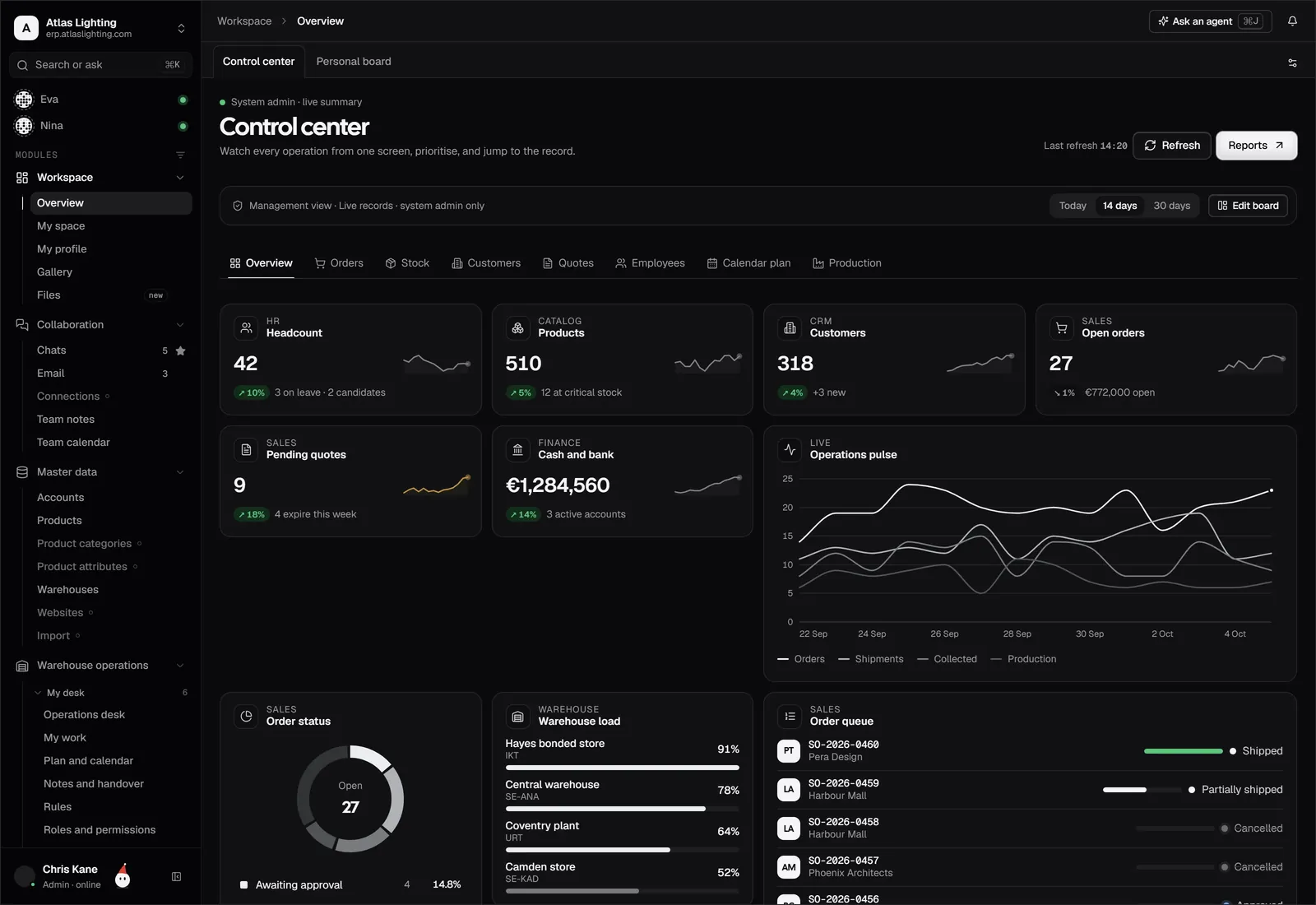Click the starred Chats icon

click(x=181, y=350)
